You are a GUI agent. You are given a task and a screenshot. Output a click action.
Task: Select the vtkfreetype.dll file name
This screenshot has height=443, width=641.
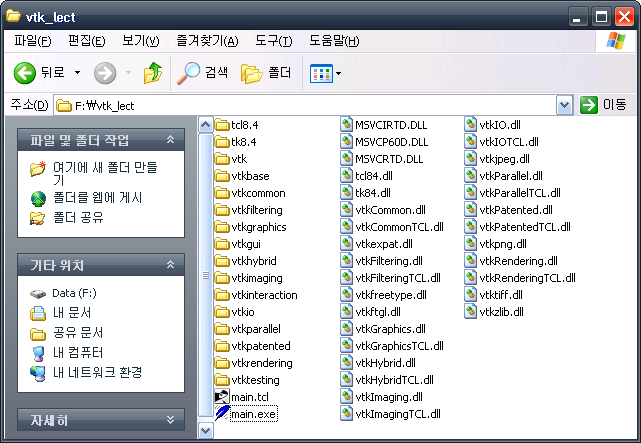(x=391, y=295)
